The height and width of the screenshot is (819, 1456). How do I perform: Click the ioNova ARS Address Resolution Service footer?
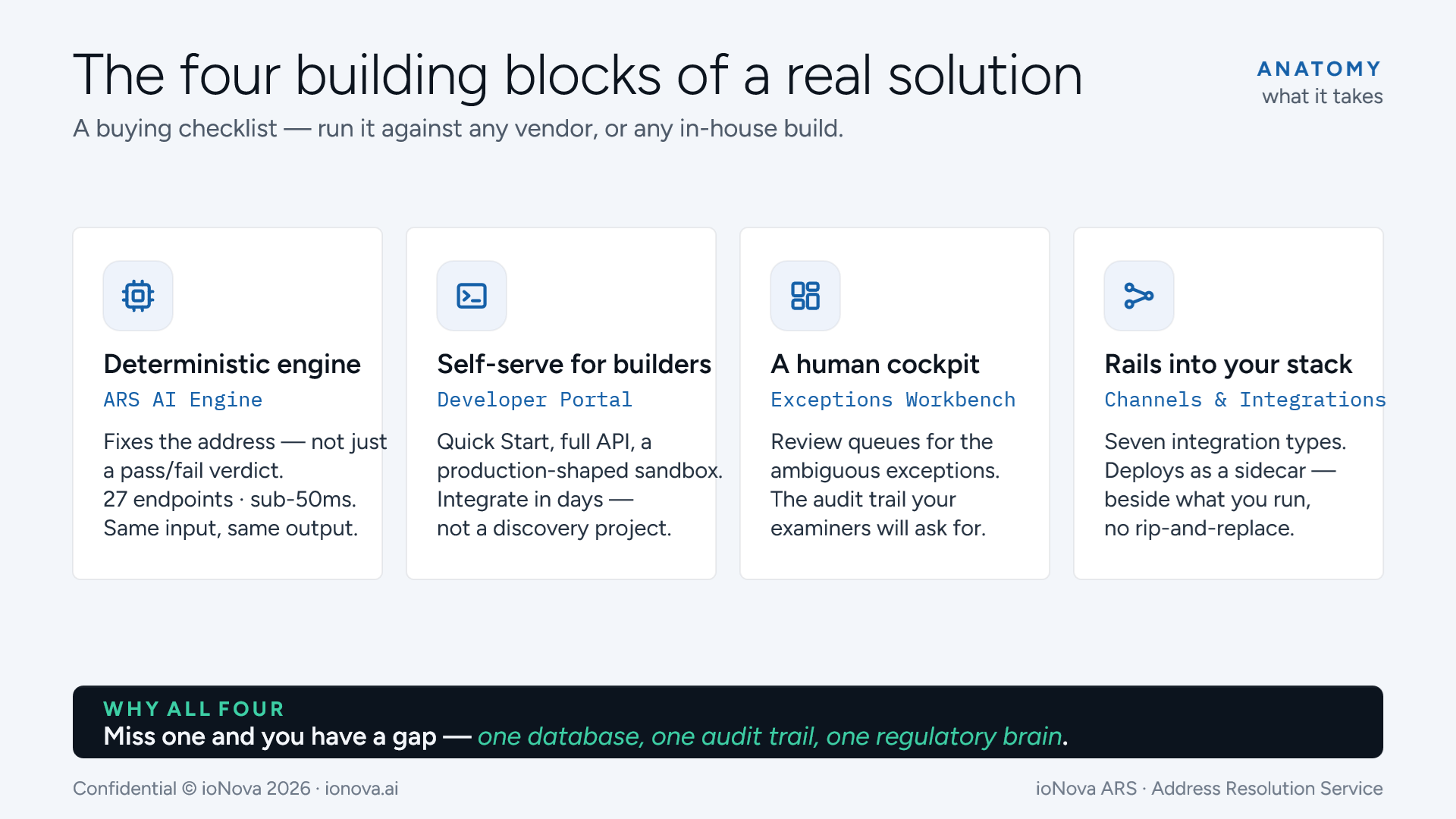click(x=1210, y=789)
